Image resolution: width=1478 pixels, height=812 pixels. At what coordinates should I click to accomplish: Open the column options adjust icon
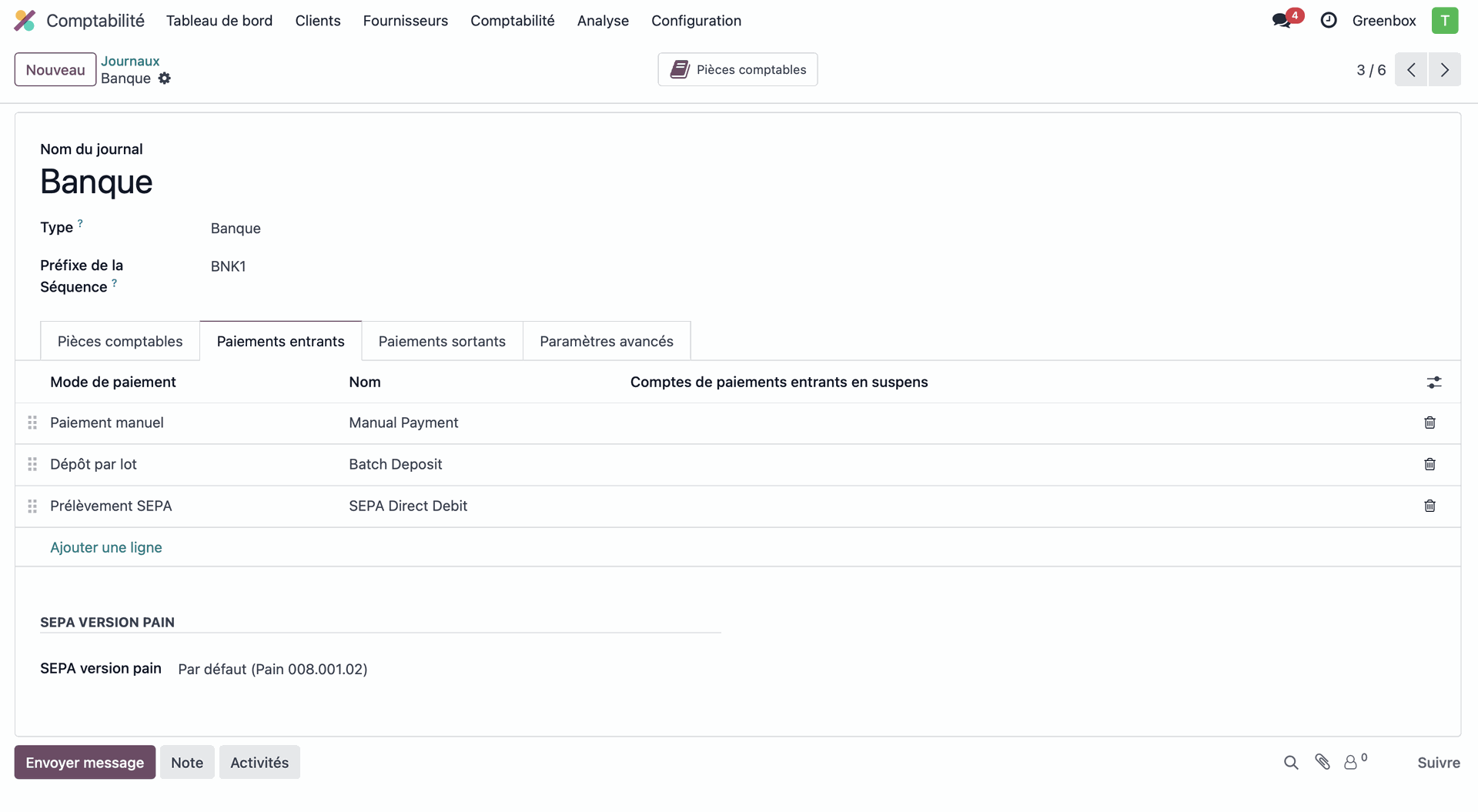click(1433, 383)
